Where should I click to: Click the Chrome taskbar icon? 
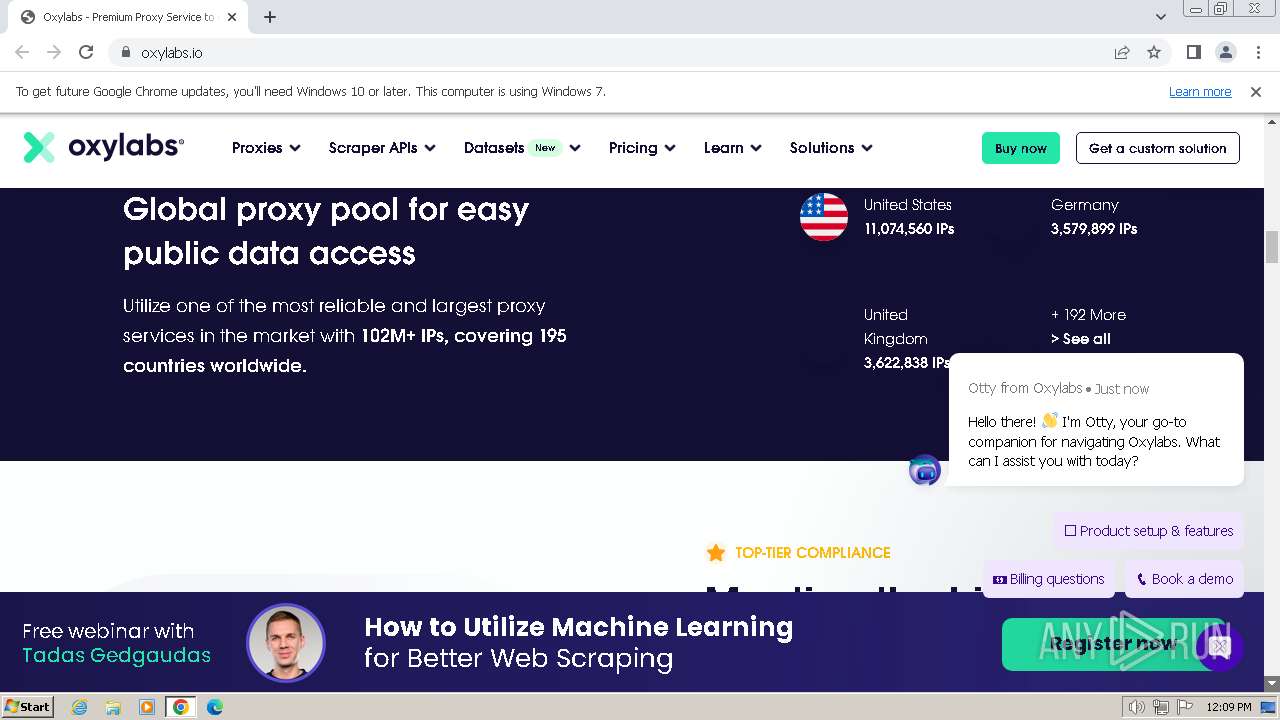[x=181, y=707]
